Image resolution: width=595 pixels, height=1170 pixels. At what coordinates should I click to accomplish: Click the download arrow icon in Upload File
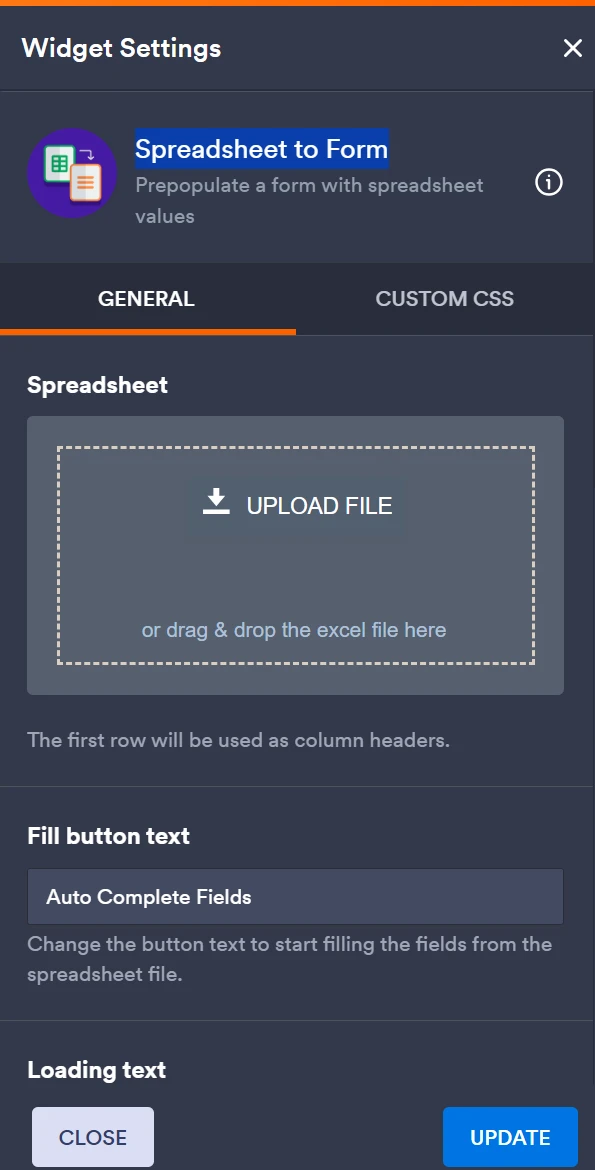click(x=216, y=504)
